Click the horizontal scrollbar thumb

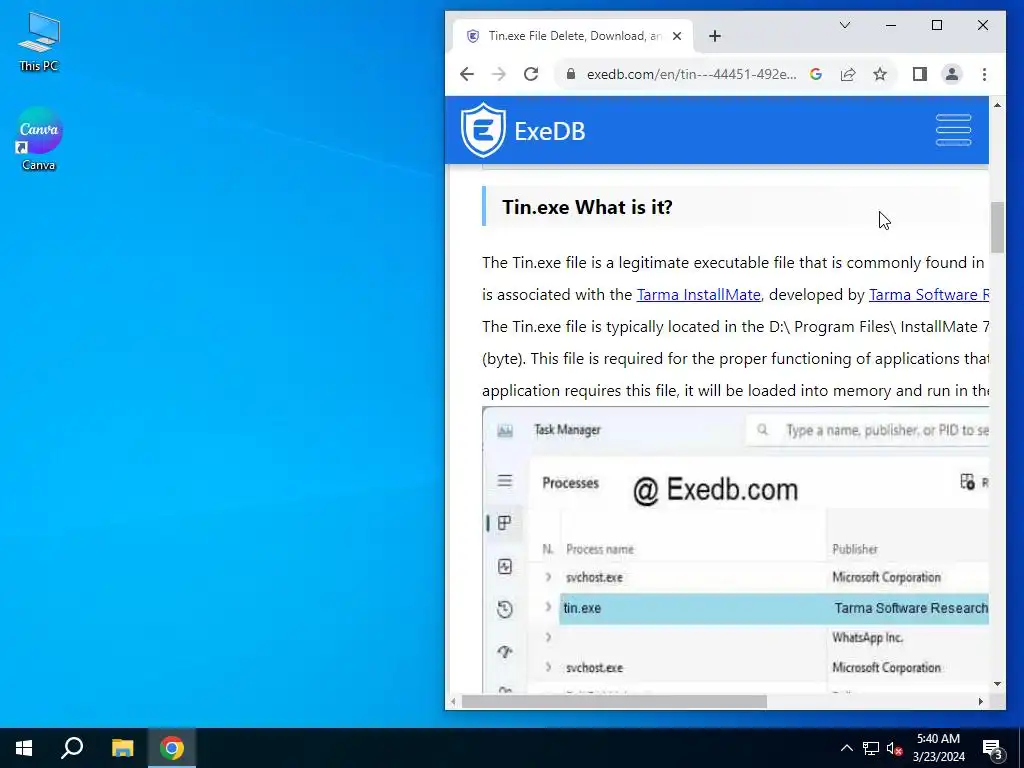coord(614,701)
